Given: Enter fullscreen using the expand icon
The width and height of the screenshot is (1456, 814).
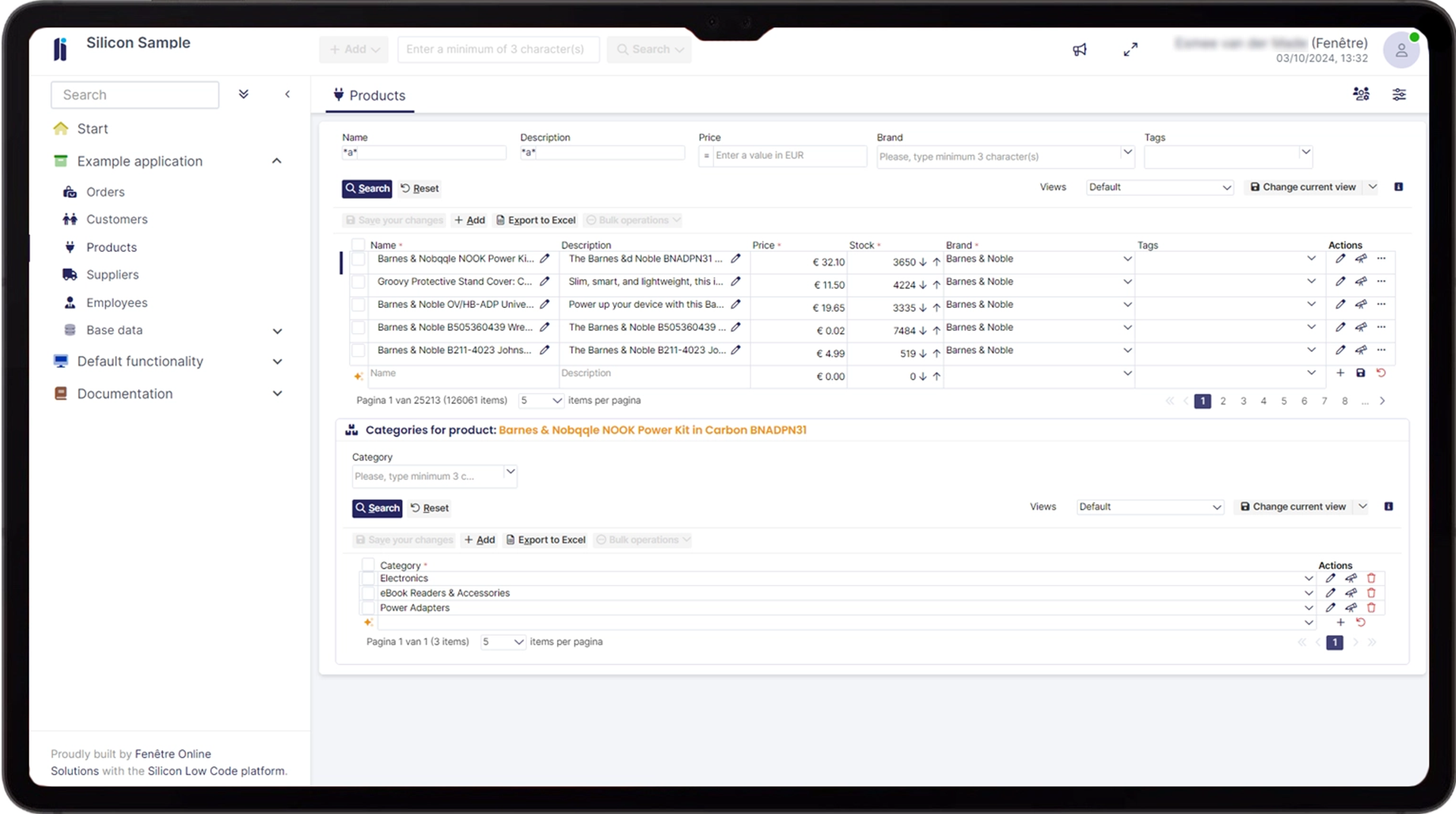Looking at the screenshot, I should [x=1131, y=49].
